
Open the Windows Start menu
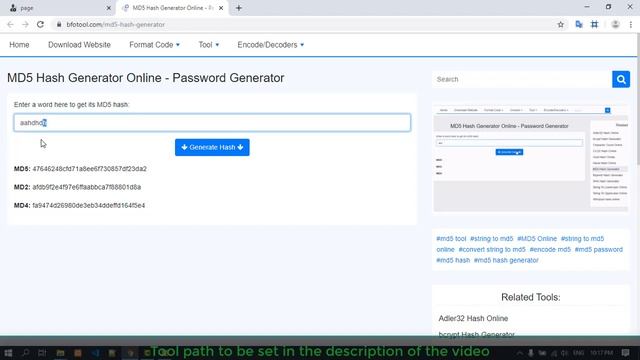click(8, 353)
